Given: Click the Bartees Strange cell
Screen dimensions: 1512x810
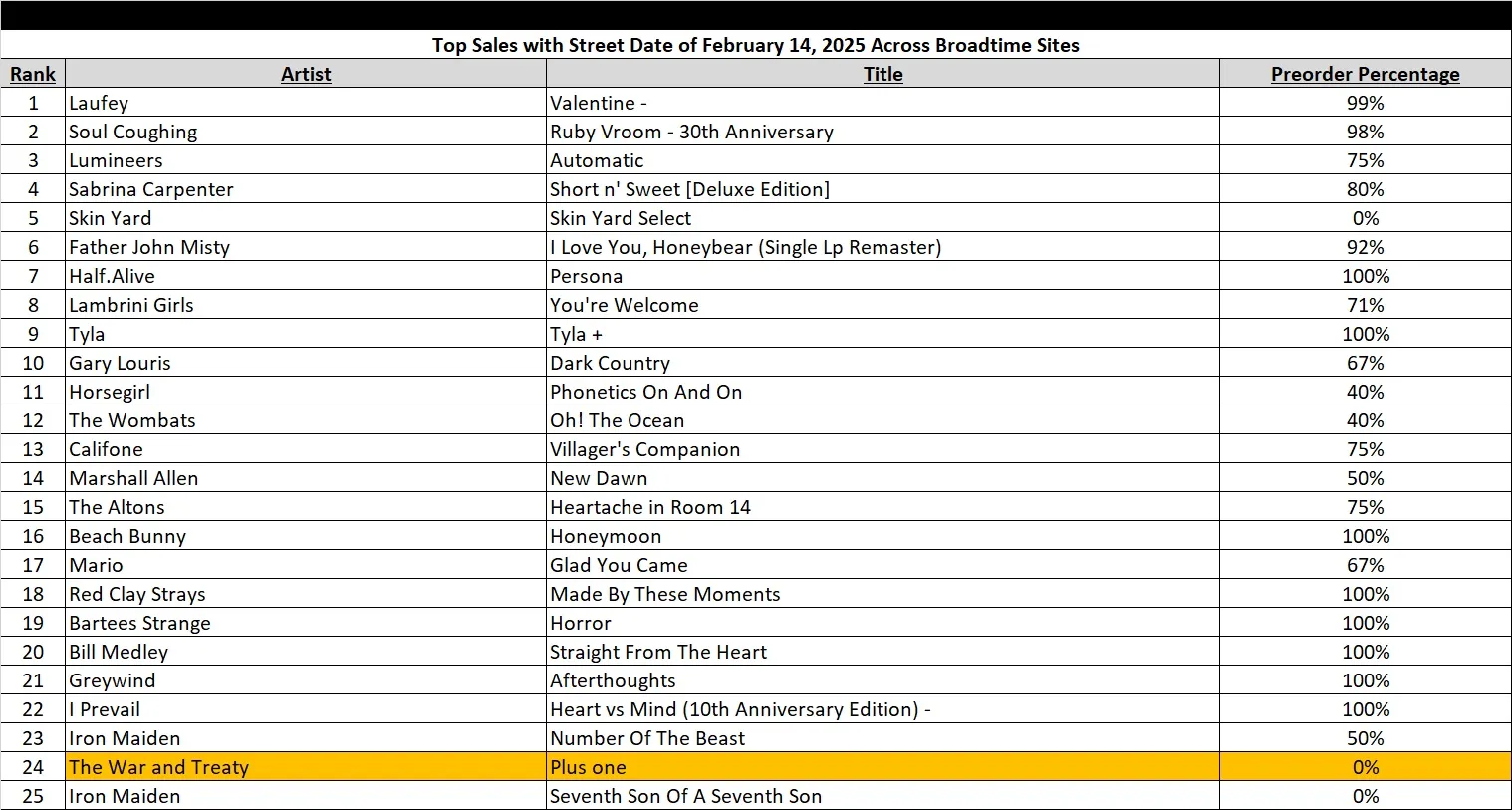Looking at the screenshot, I should [306, 623].
